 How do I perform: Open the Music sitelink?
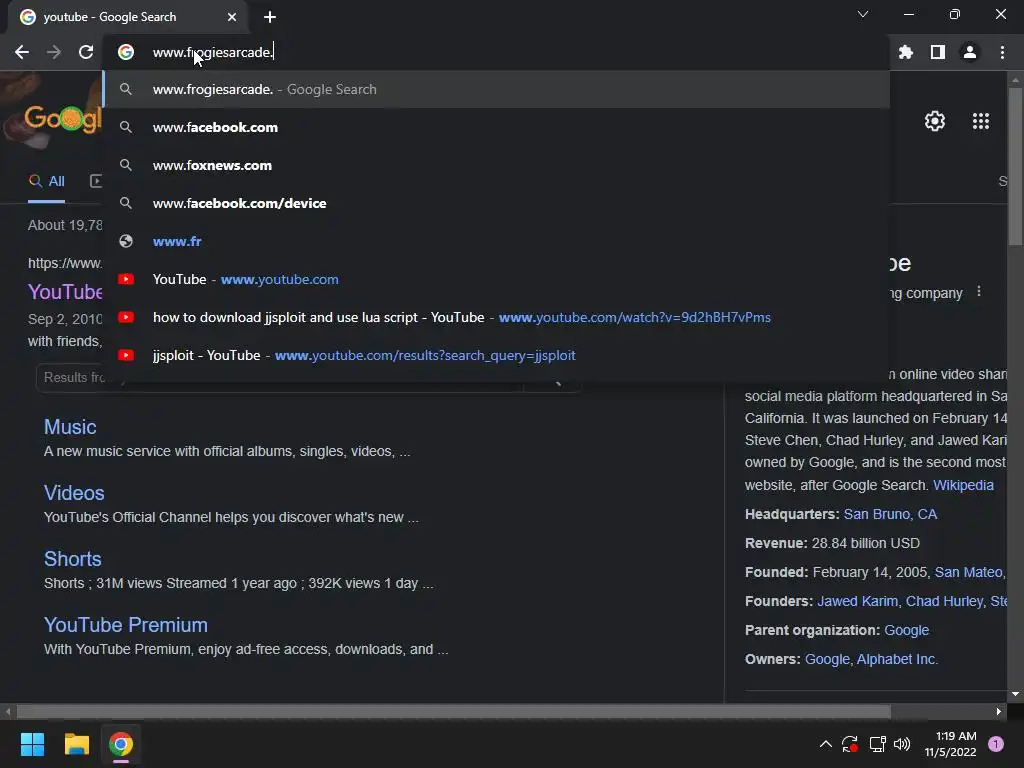(70, 427)
